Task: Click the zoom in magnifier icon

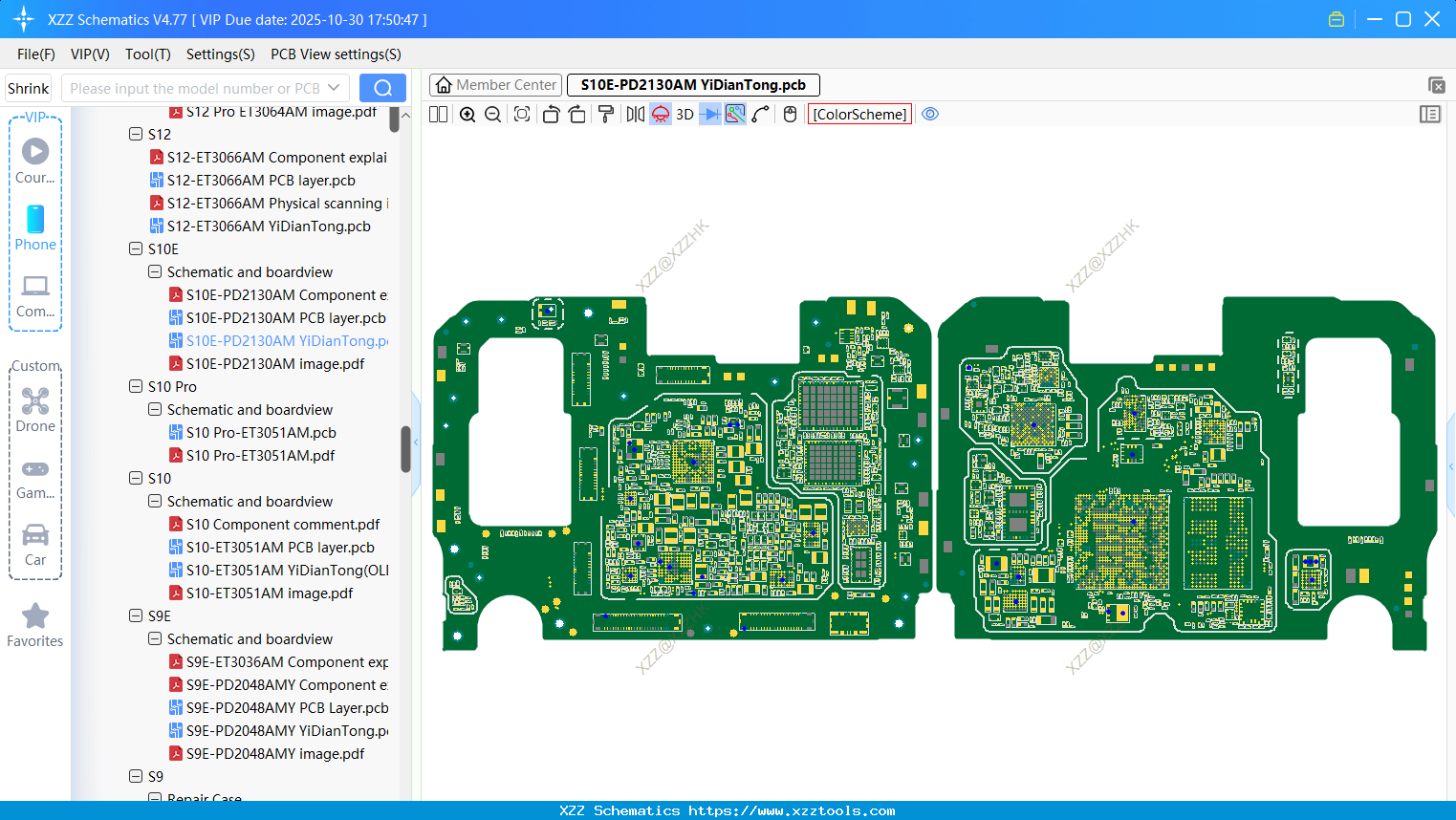Action: point(467,115)
